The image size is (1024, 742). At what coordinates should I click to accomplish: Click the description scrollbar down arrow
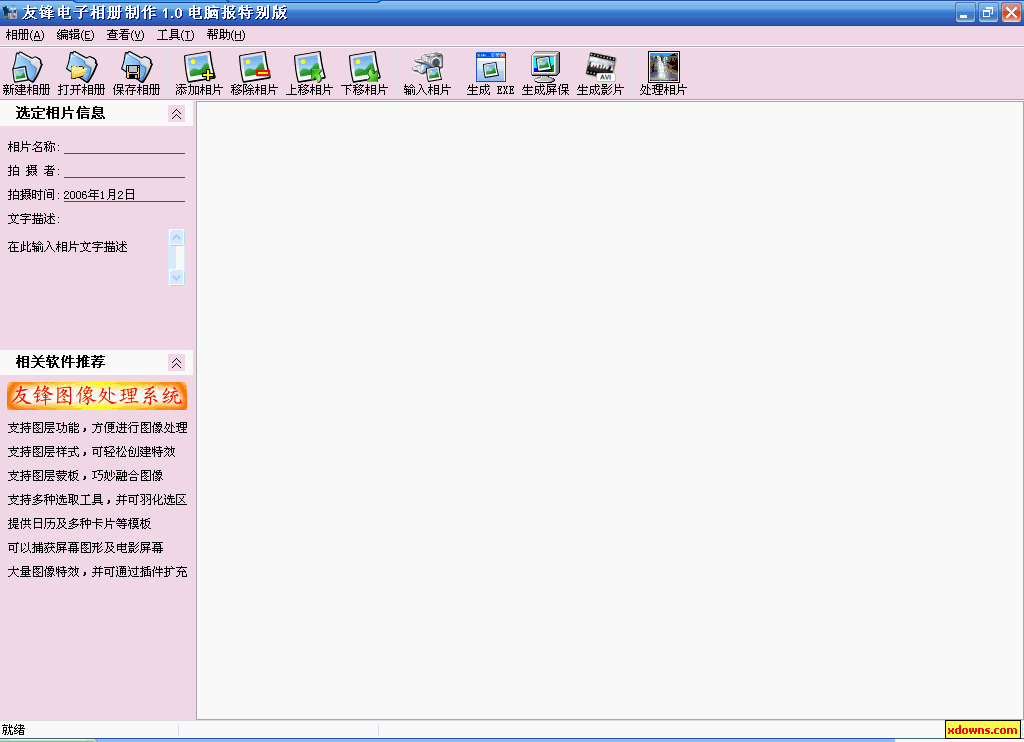coord(176,278)
